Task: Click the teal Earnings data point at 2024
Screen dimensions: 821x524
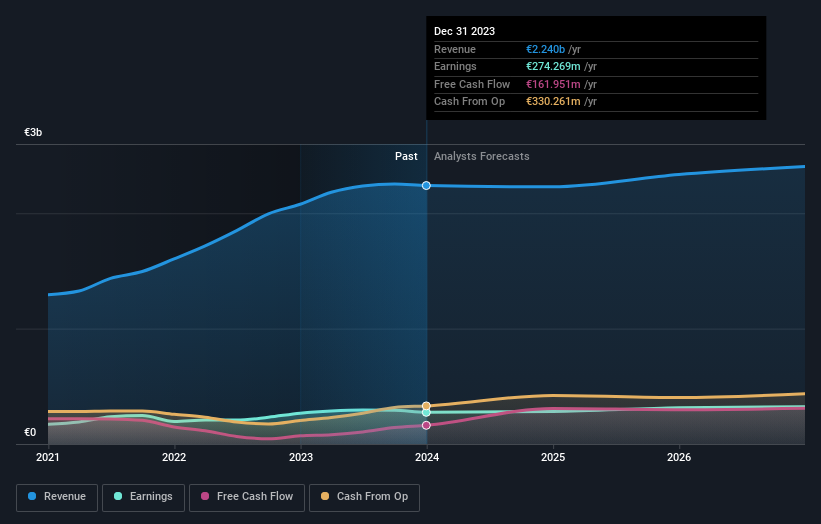Action: pos(426,412)
